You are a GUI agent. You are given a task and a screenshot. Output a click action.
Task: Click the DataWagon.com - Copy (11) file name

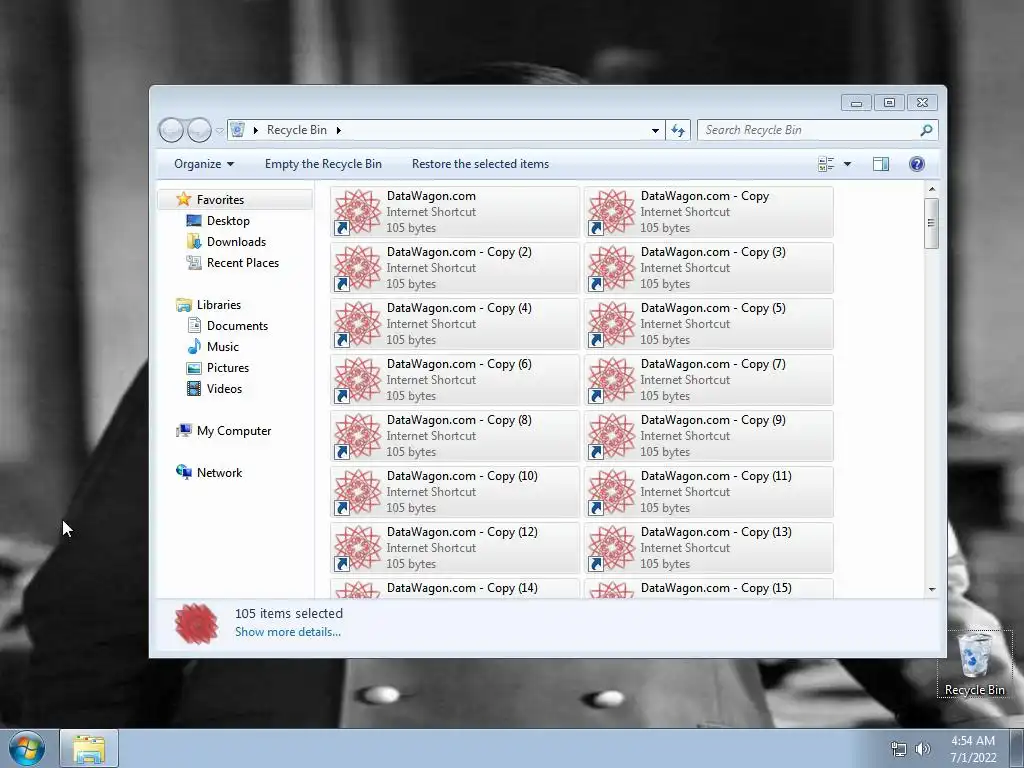coord(716,476)
